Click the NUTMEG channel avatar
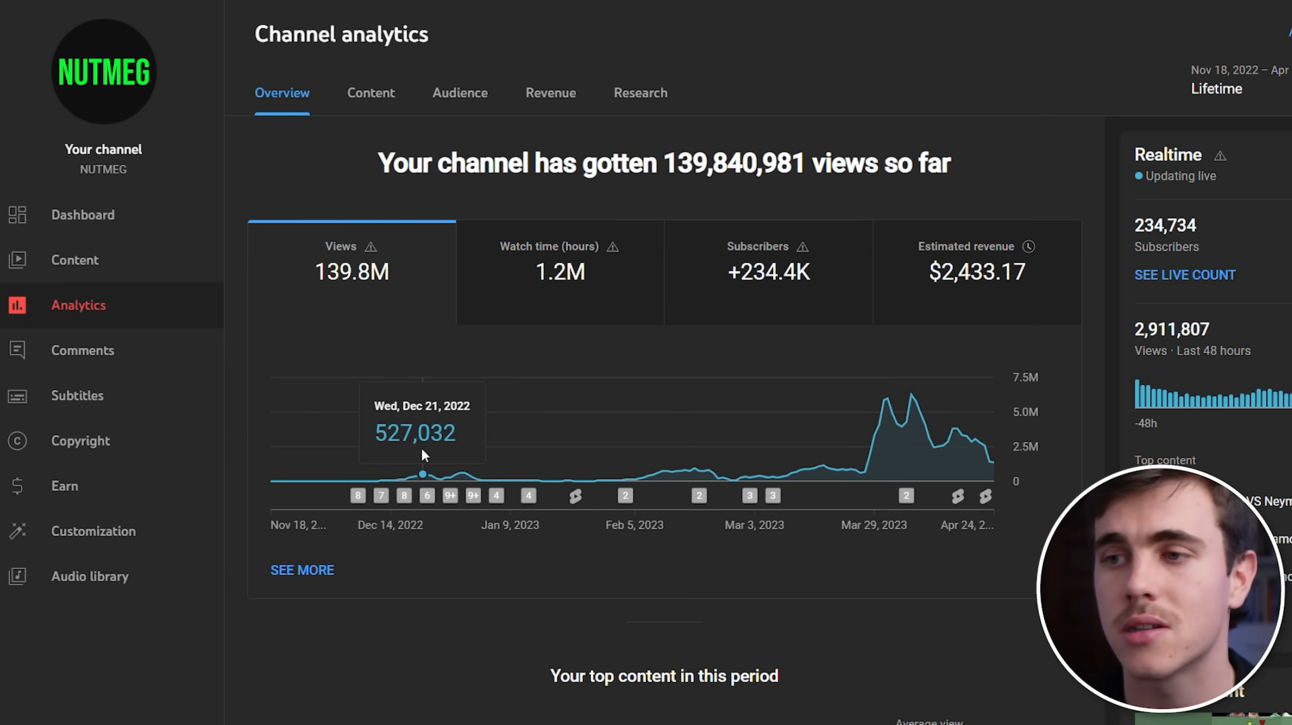 pos(103,72)
